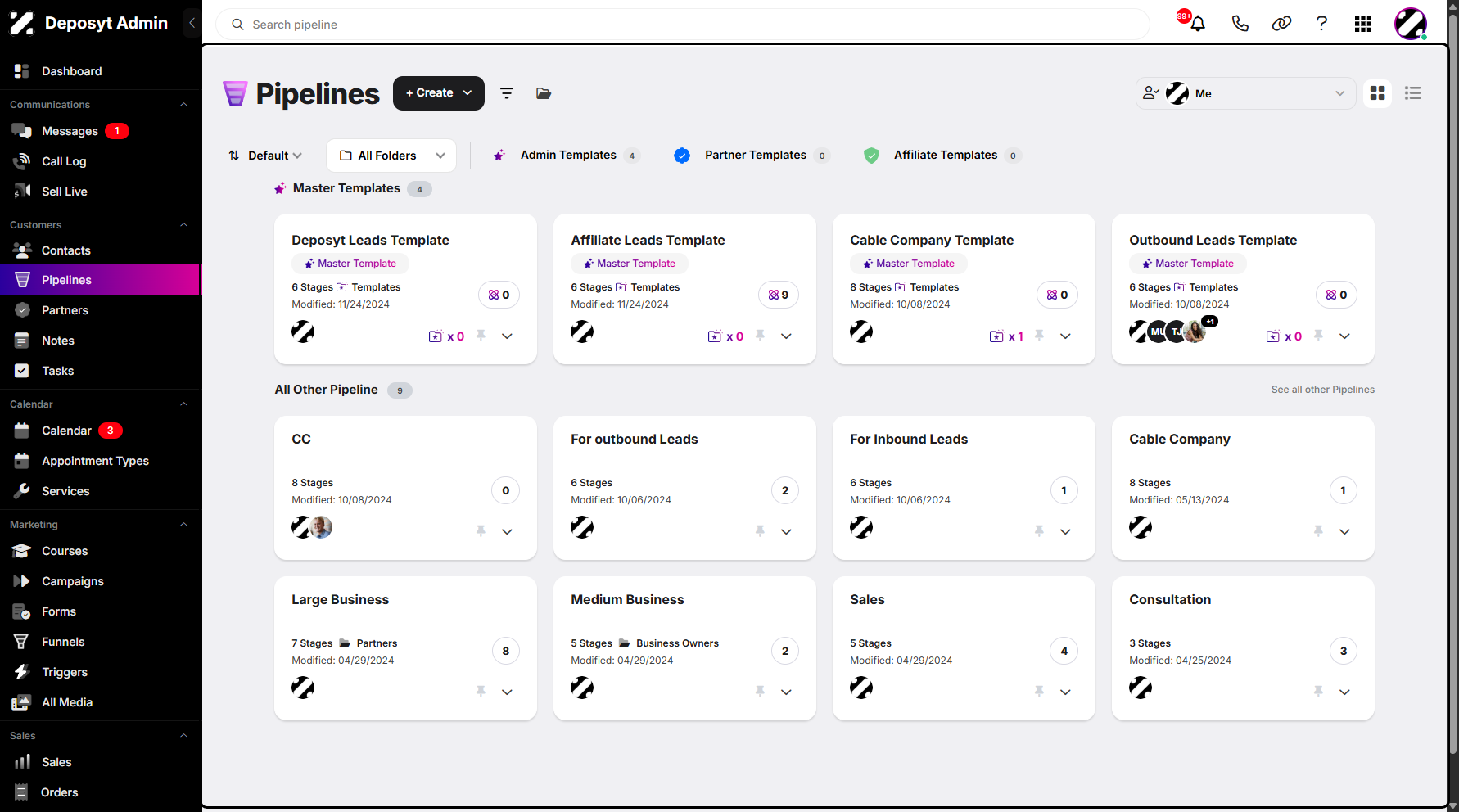Click the page vertical scrollbar
The height and width of the screenshot is (812, 1459).
coord(1452,385)
